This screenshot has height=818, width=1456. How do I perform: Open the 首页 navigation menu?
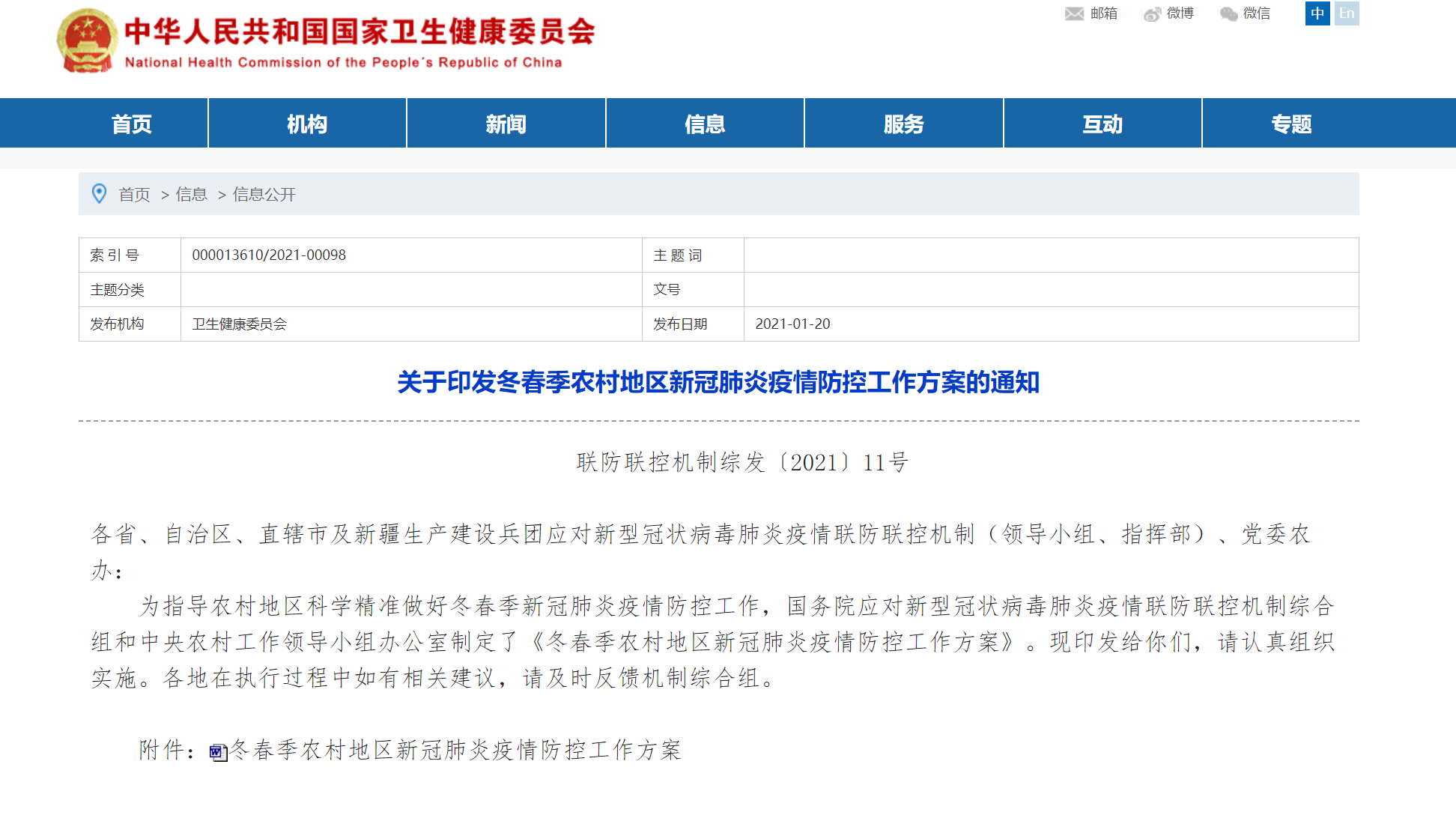click(132, 124)
